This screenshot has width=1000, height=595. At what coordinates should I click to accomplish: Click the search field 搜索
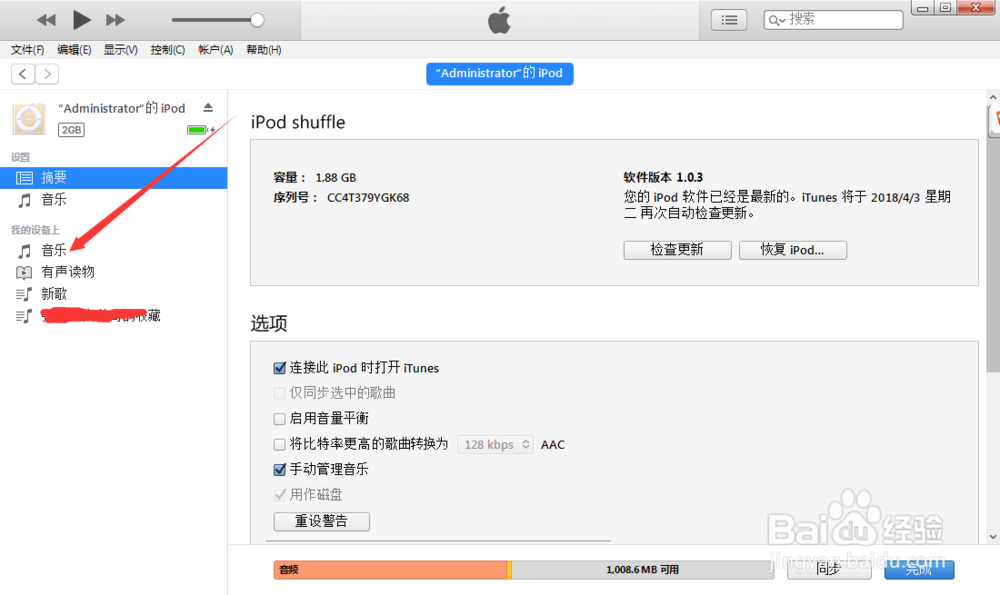(x=833, y=20)
